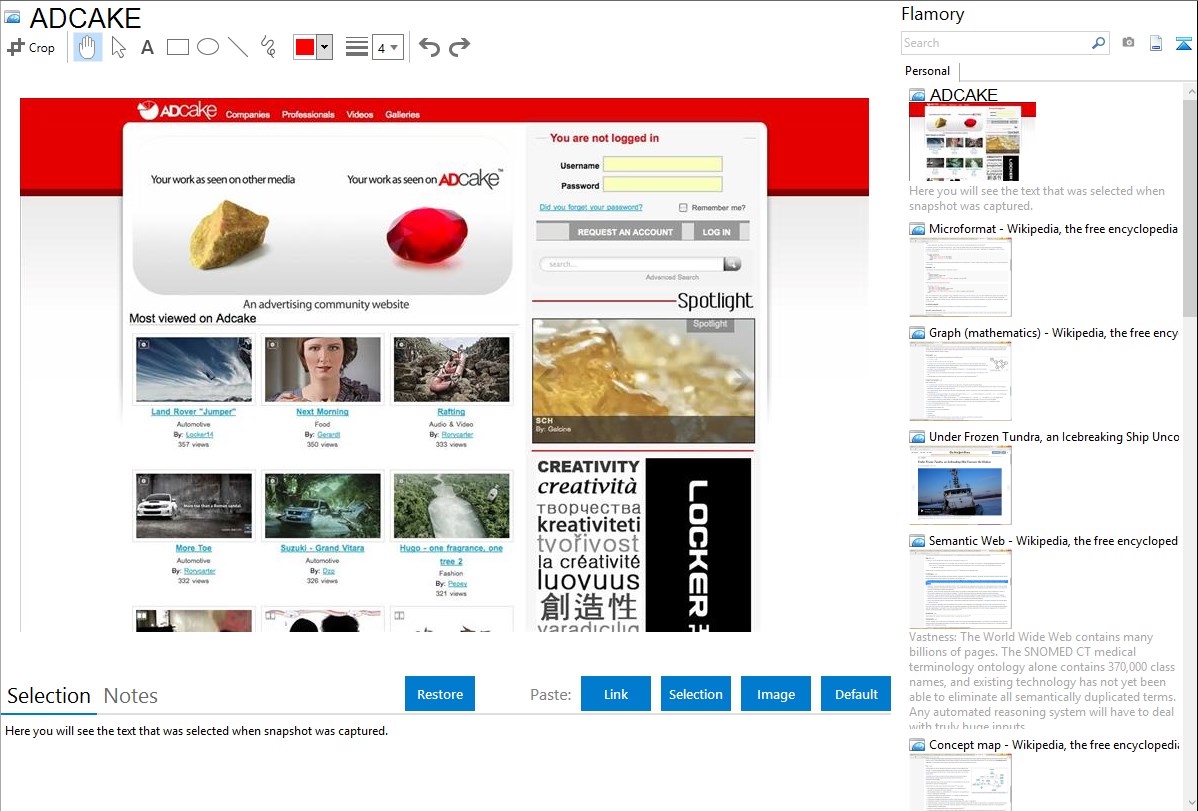This screenshot has height=811, width=1198.
Task: Open the Under Frozen Tundra snapshot thumbnail
Action: pyautogui.click(x=960, y=485)
